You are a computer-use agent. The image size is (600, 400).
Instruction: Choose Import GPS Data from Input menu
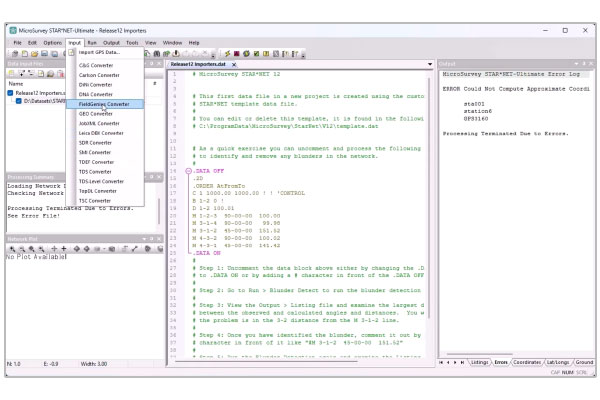pos(105,52)
